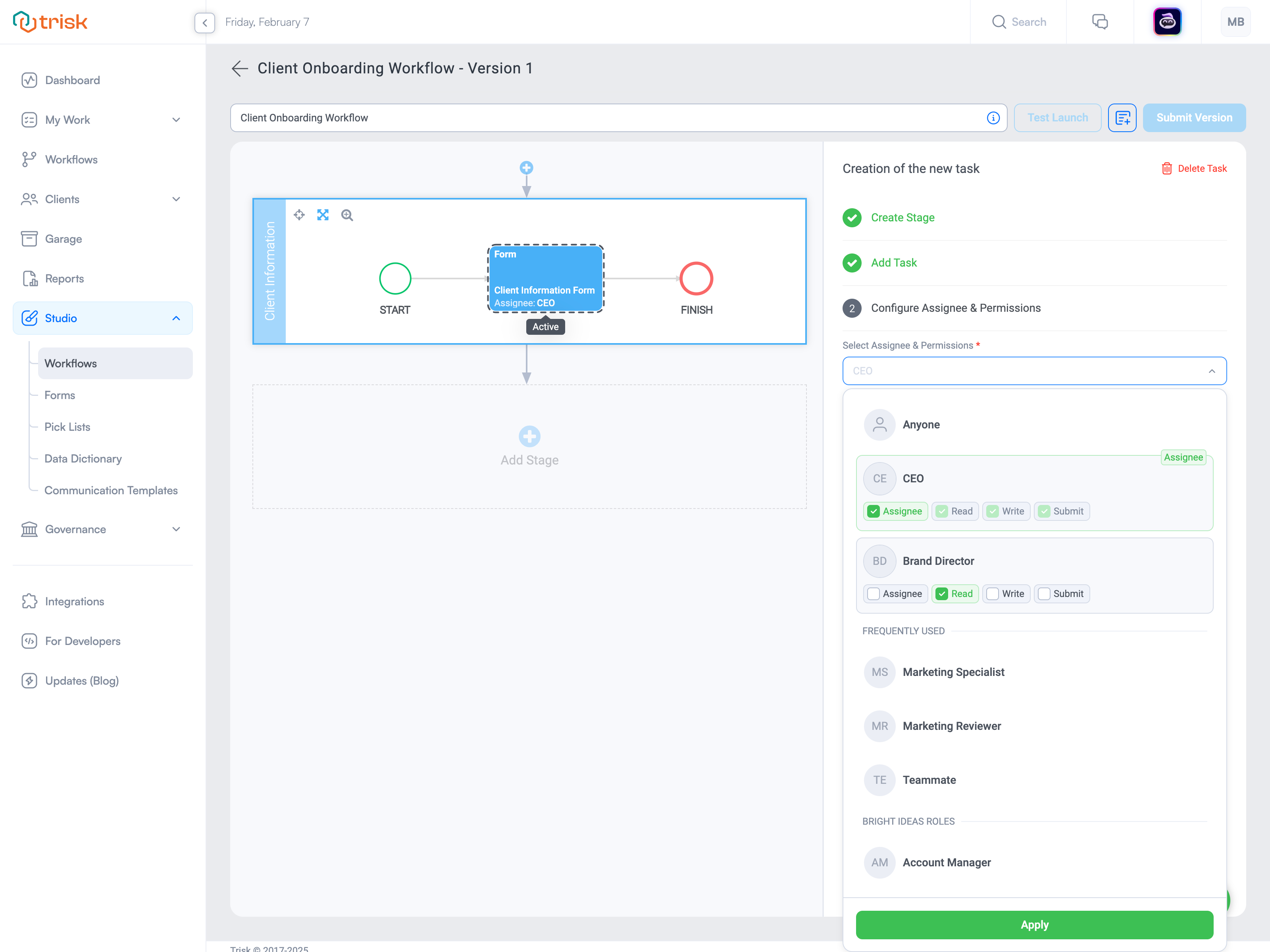The width and height of the screenshot is (1270, 952).
Task: Click the Garage icon in sidebar
Action: (x=29, y=239)
